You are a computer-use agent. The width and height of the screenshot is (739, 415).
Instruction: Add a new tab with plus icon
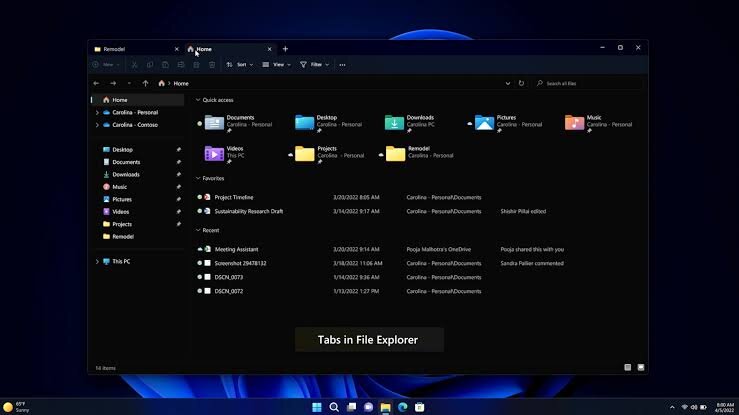tap(285, 49)
